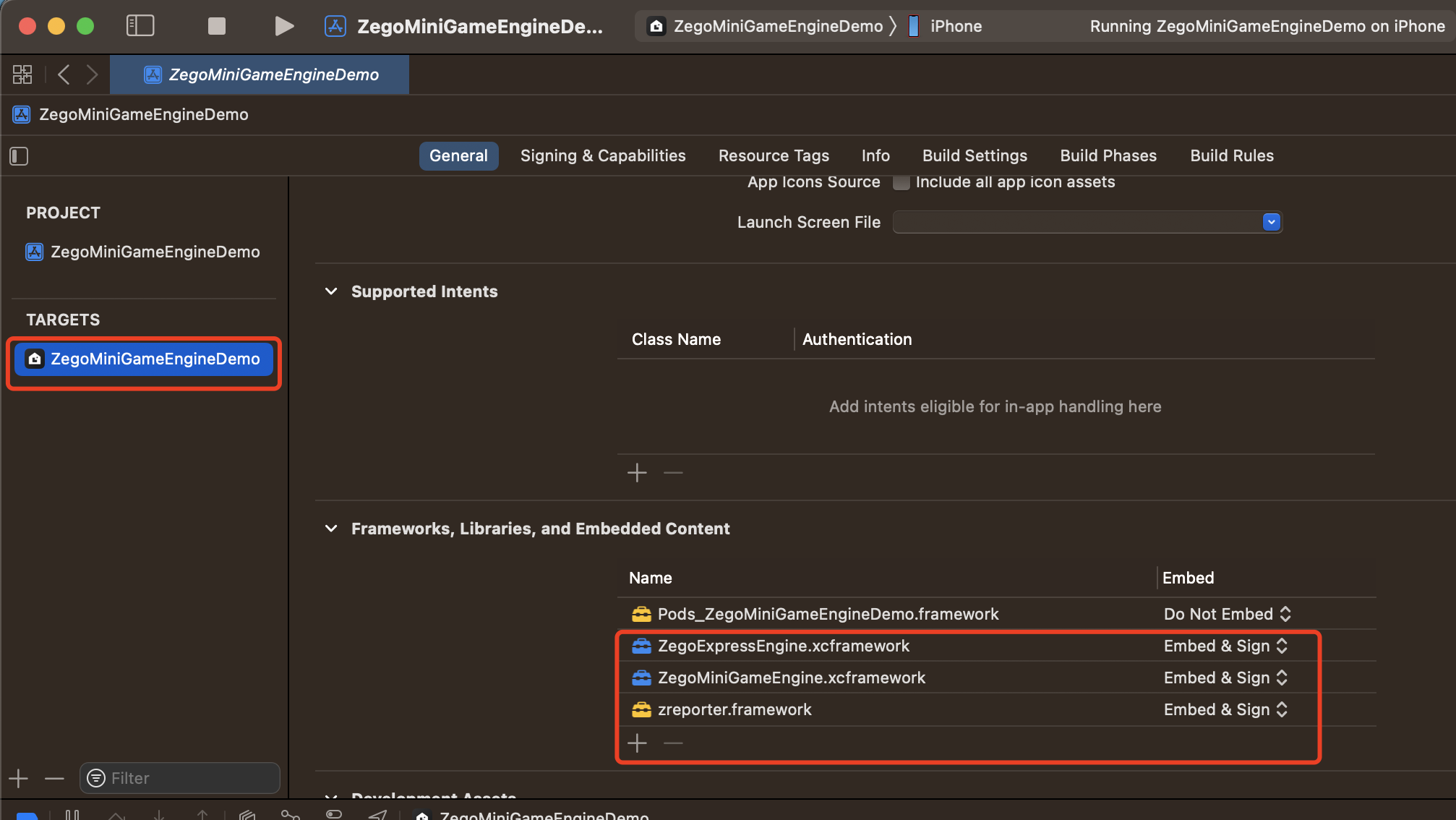Click the simulate location arrow icon
The image size is (1456, 820).
coord(377,814)
